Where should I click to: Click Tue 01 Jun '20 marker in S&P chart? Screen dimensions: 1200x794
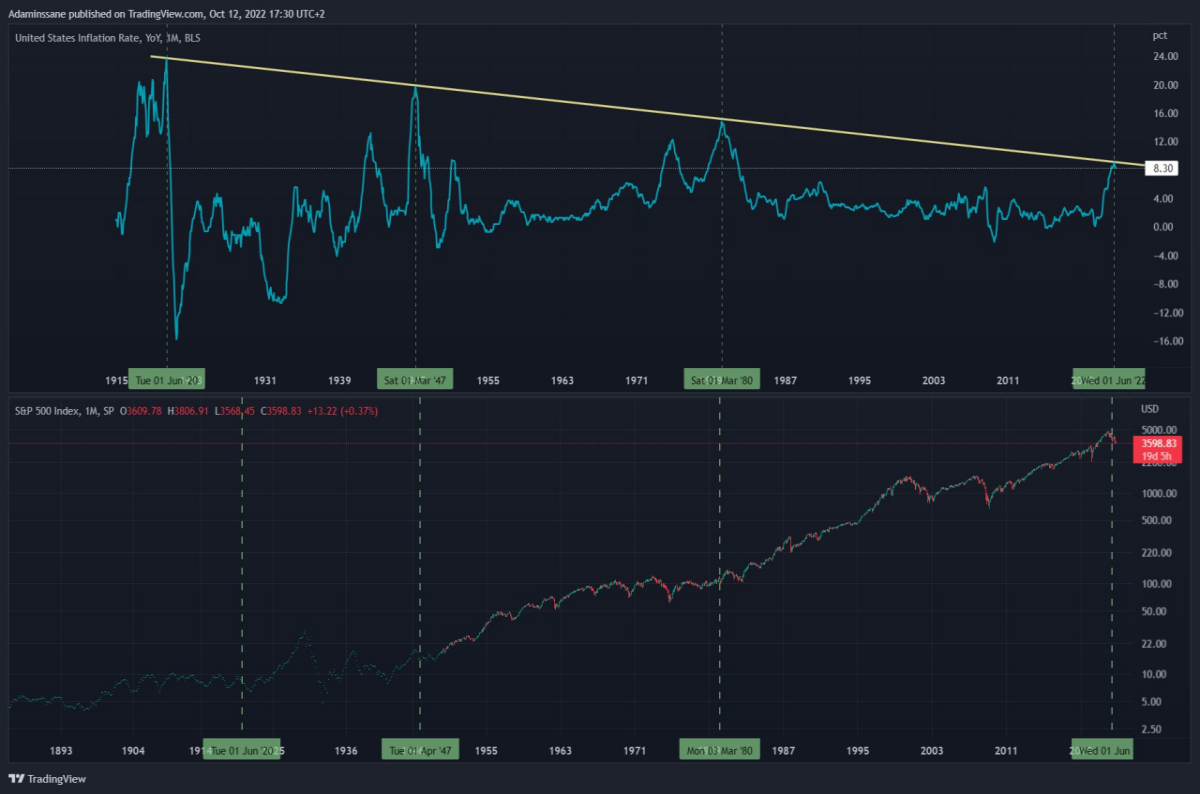coord(242,750)
